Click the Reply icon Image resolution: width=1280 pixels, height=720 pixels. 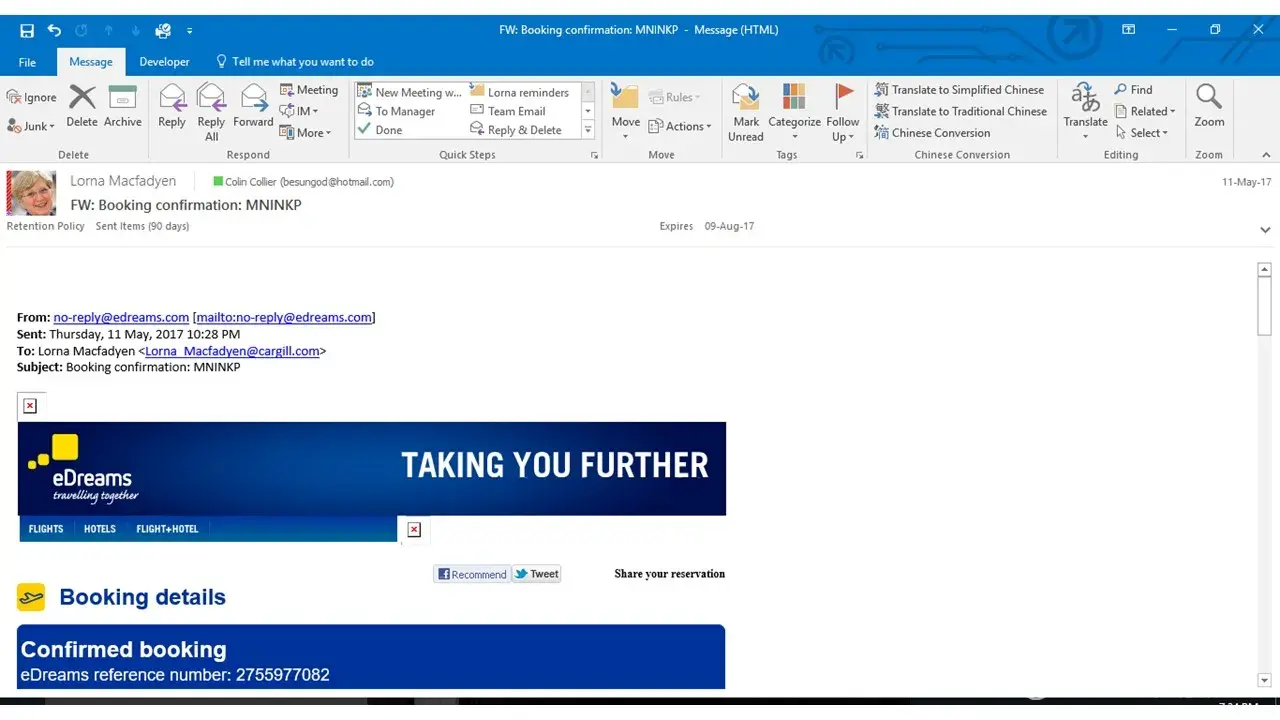click(x=172, y=98)
